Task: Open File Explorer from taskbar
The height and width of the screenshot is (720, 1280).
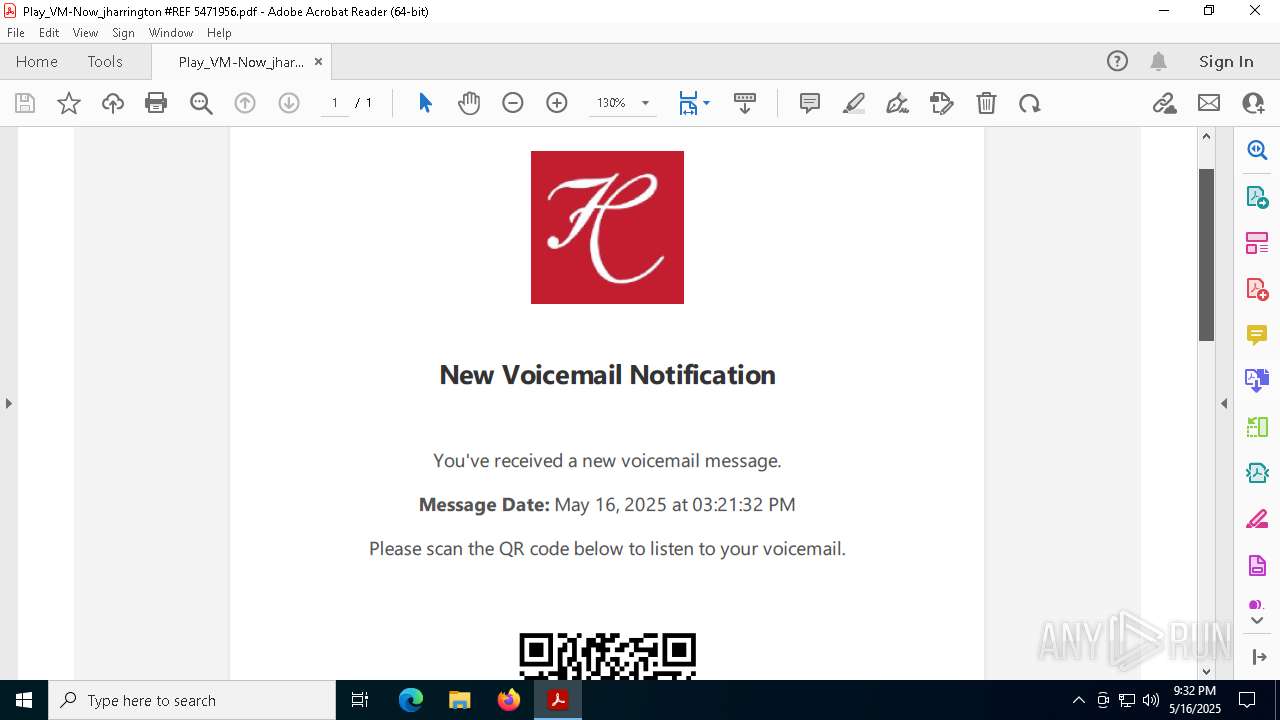Action: (460, 700)
